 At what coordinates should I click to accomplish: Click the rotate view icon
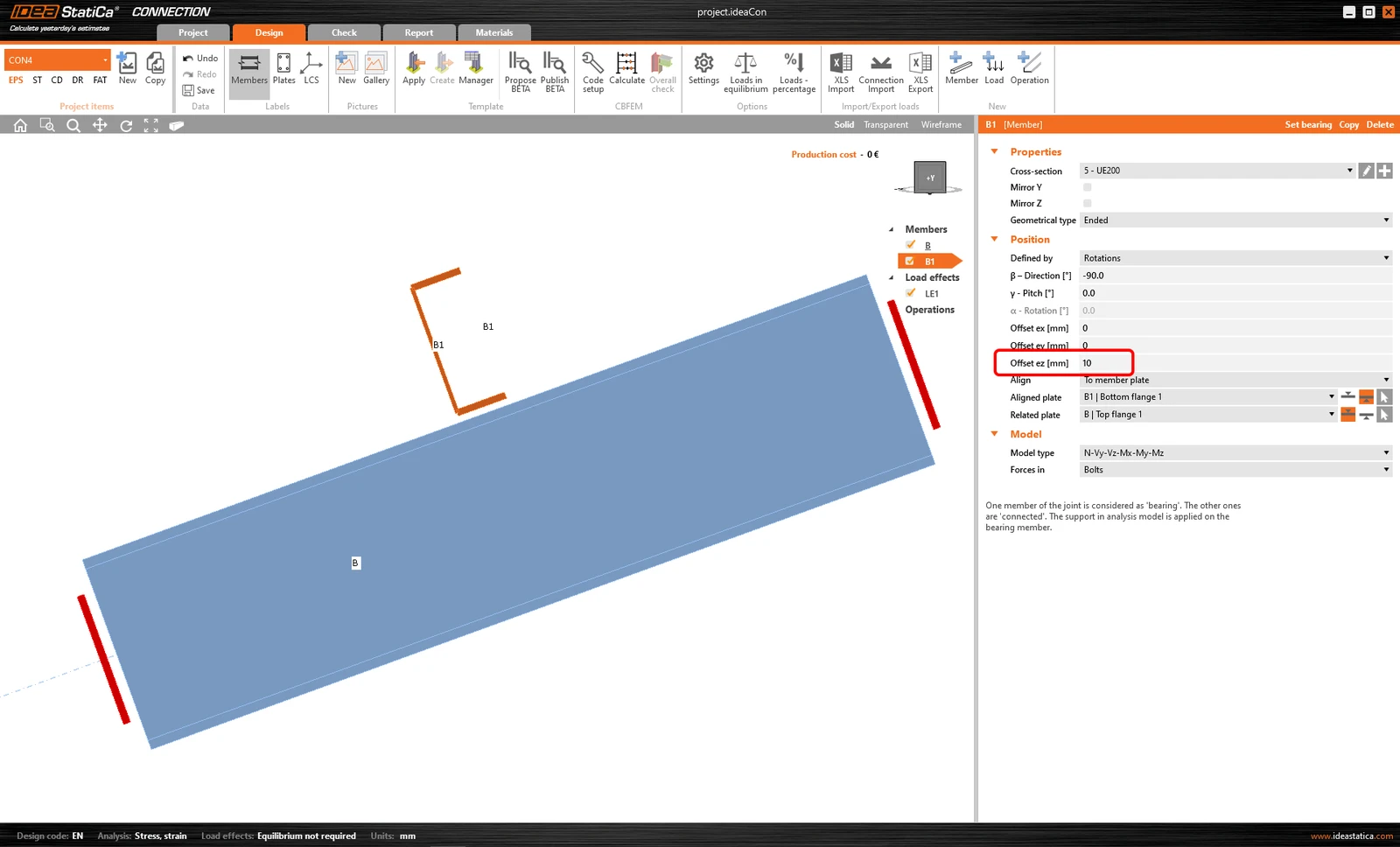tap(126, 125)
